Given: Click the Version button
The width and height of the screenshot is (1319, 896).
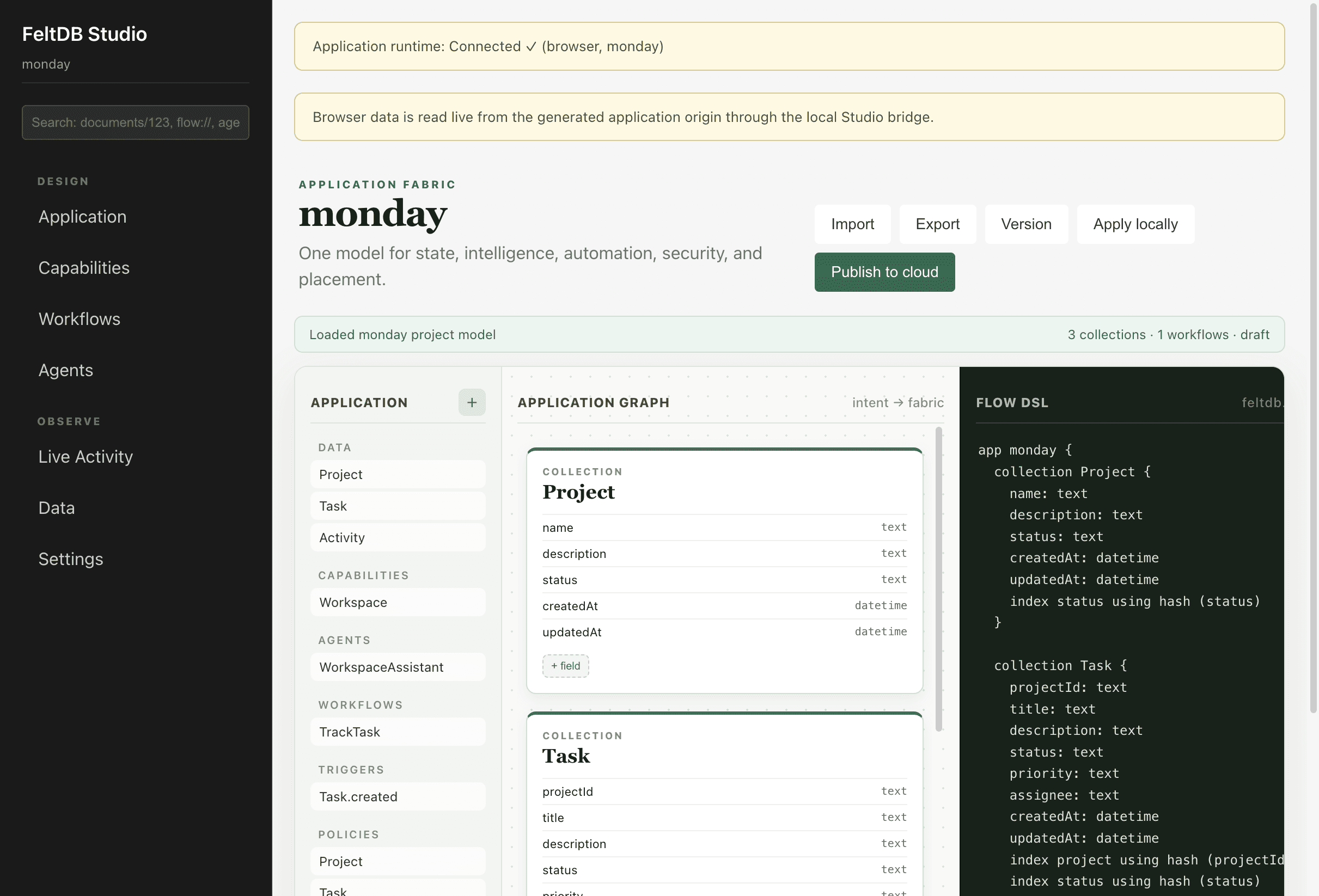Looking at the screenshot, I should tap(1026, 224).
